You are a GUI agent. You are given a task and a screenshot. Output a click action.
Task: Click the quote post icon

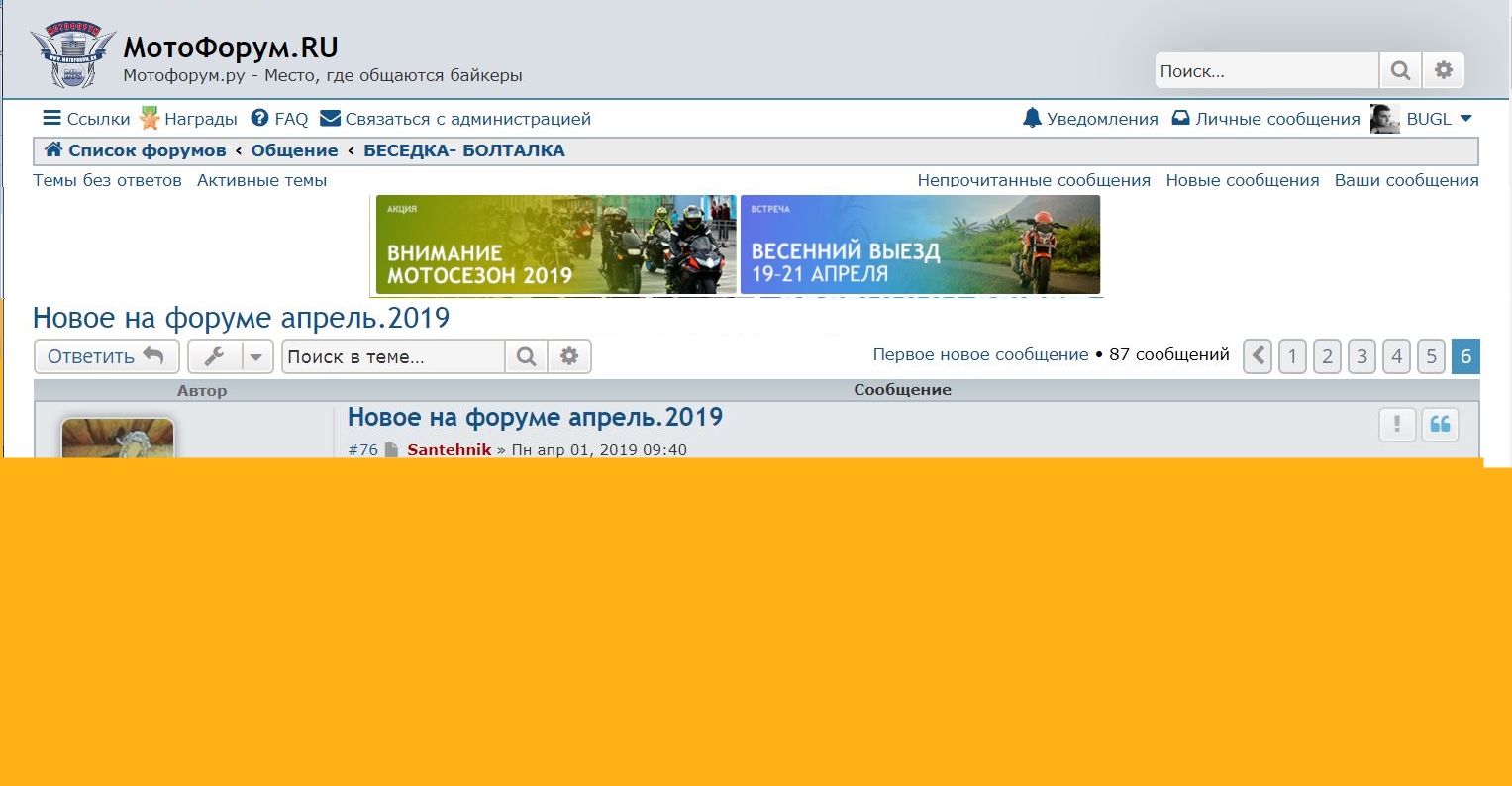point(1440,425)
